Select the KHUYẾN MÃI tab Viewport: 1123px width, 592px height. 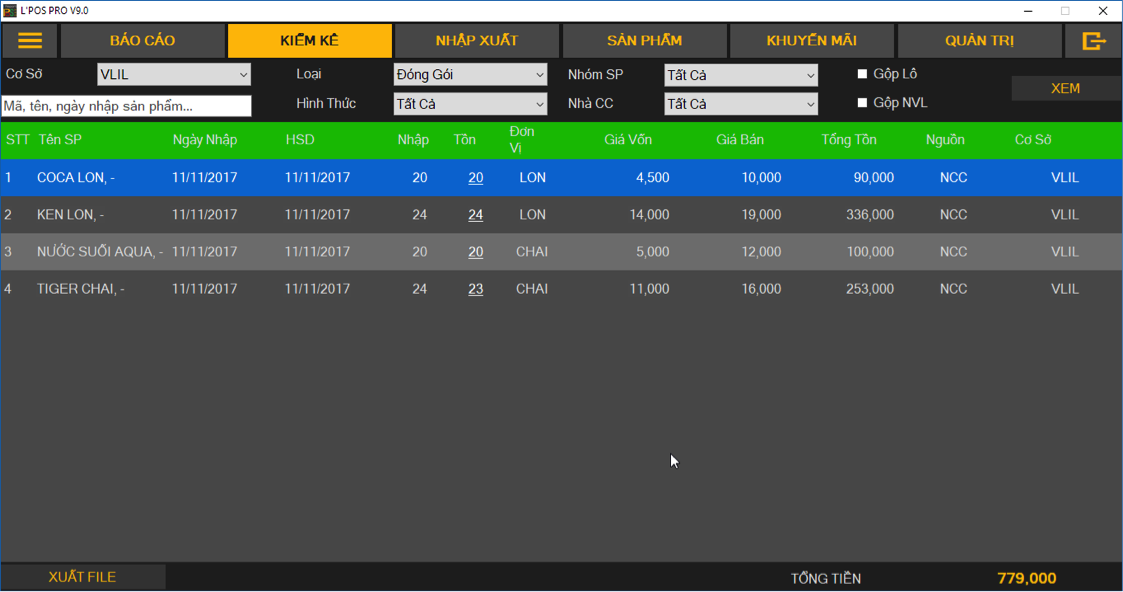[x=811, y=41]
